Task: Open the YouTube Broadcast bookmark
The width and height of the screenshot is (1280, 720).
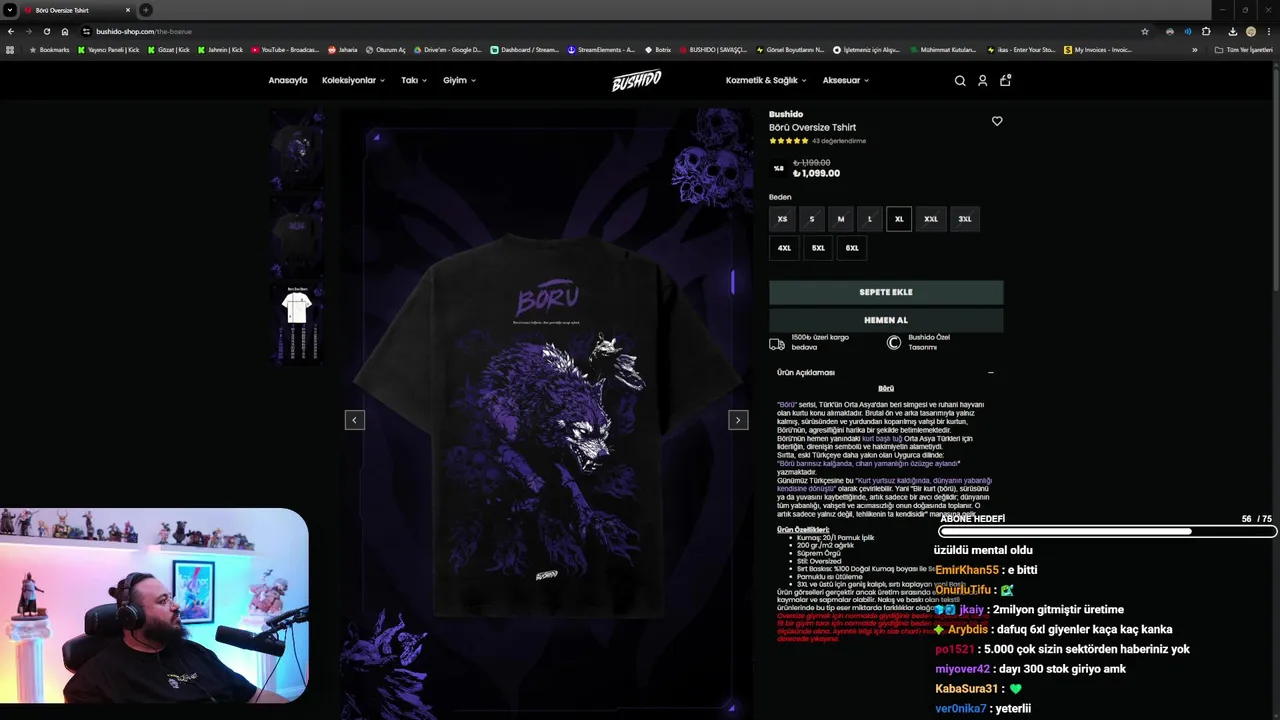Action: coord(285,50)
